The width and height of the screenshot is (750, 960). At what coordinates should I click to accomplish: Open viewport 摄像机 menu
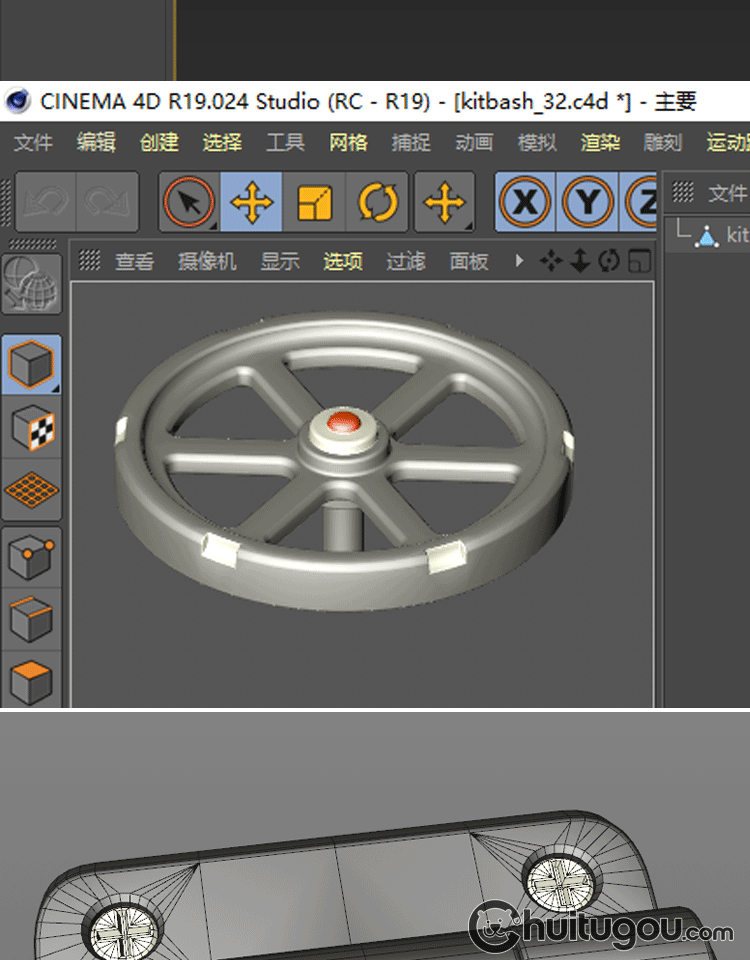[x=207, y=261]
